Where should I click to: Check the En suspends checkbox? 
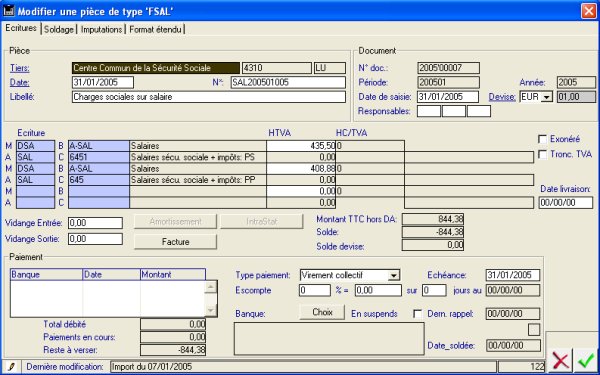coord(418,314)
